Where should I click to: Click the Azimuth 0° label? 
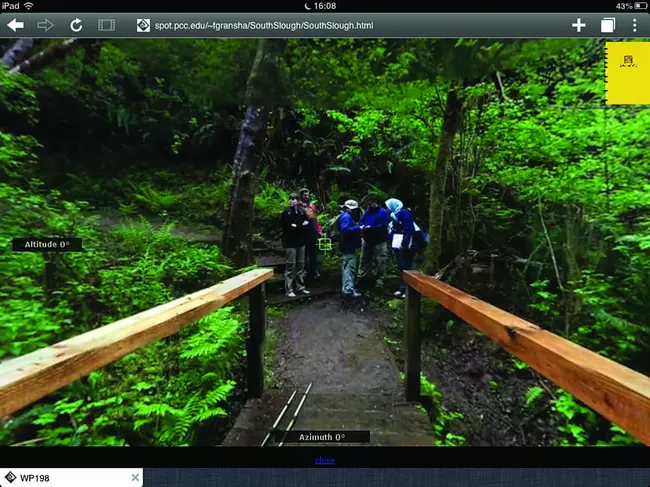(321, 437)
